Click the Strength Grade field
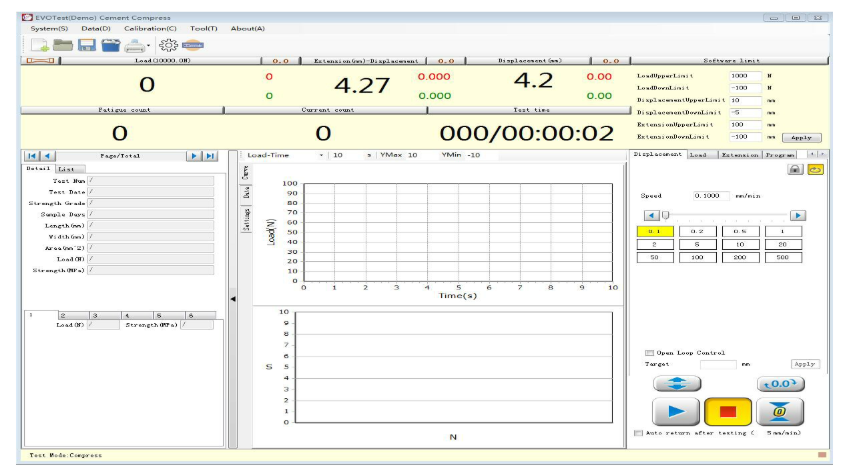This screenshot has width=842, height=467. [x=151, y=203]
